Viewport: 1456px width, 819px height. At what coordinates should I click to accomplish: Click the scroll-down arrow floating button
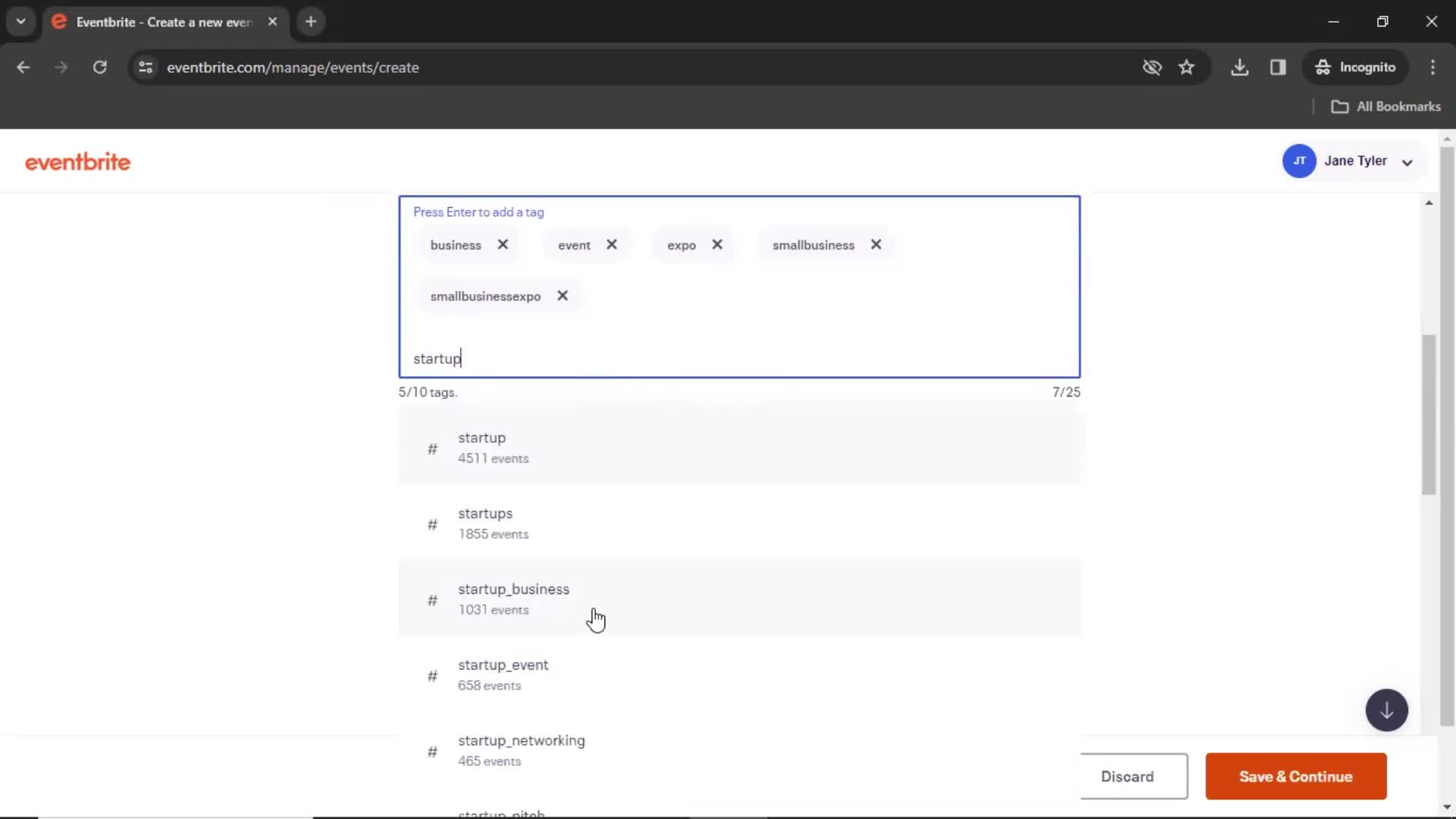1386,711
